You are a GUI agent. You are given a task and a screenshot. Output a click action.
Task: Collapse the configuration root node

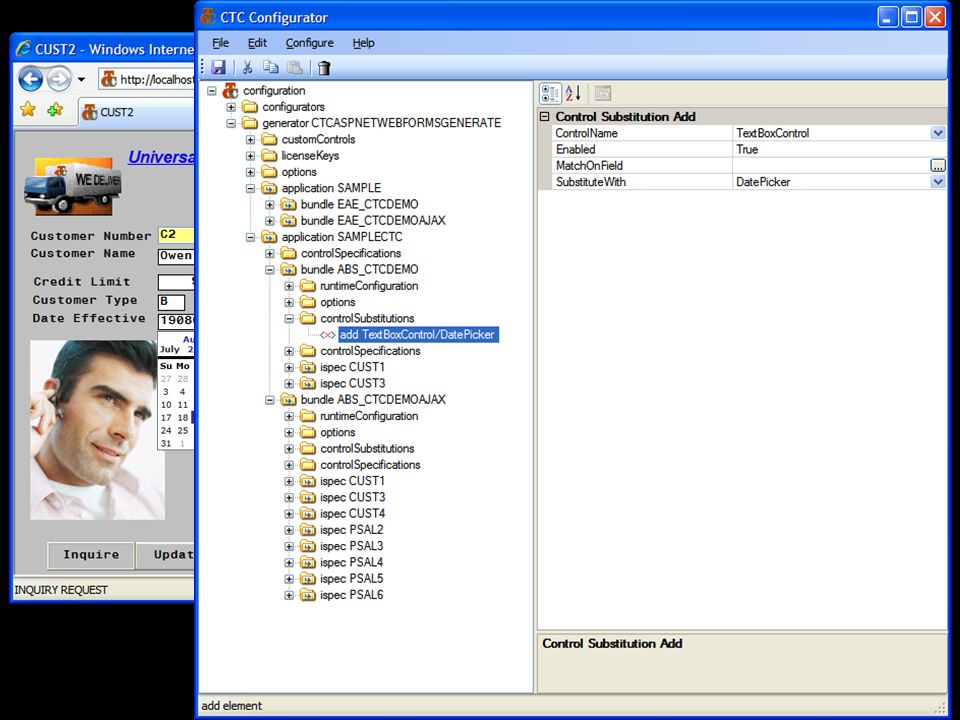pyautogui.click(x=212, y=91)
